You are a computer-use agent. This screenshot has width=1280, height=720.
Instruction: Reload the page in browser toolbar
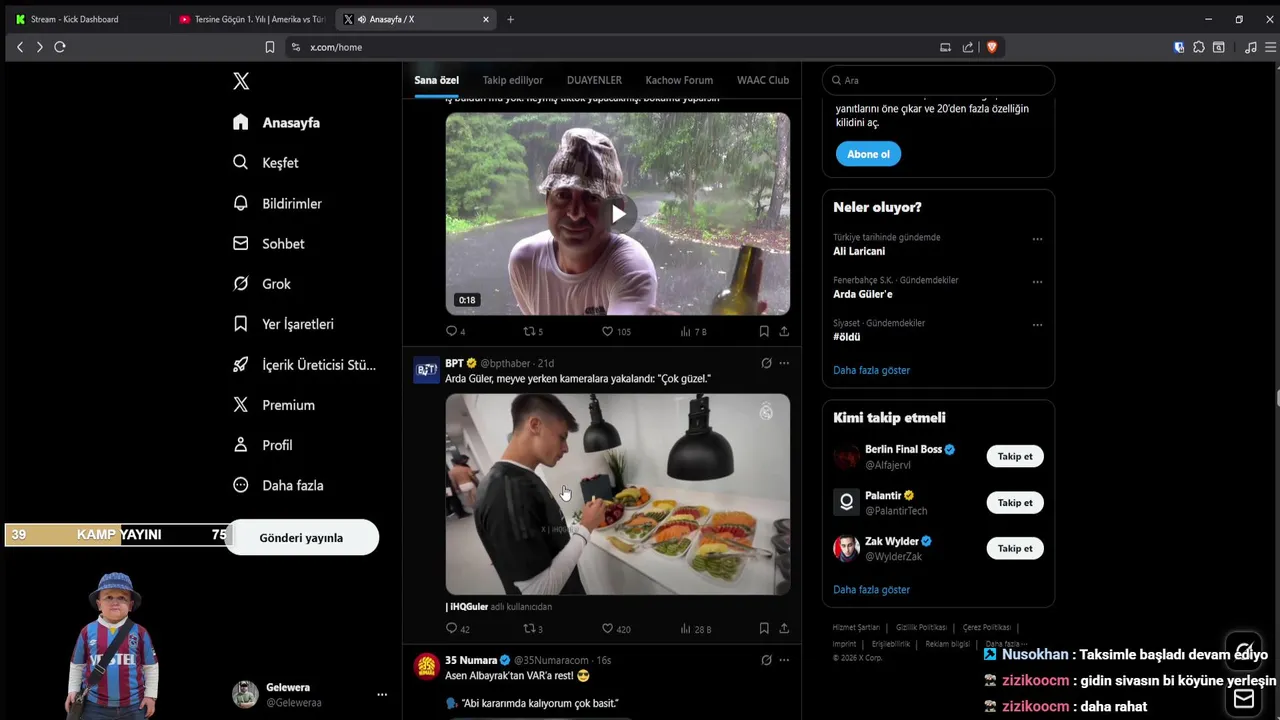click(x=60, y=47)
